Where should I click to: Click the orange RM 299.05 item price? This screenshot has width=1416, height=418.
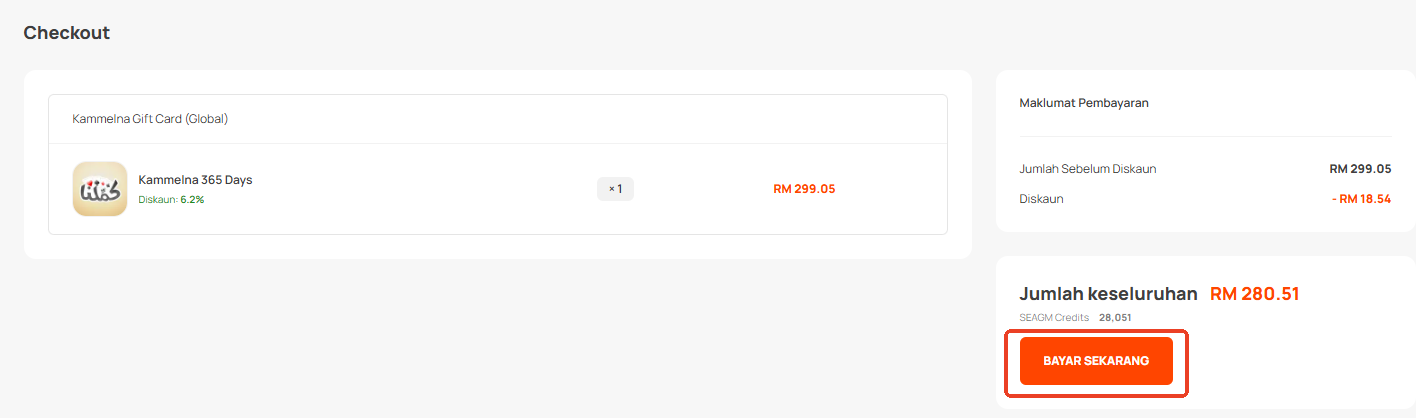[804, 189]
